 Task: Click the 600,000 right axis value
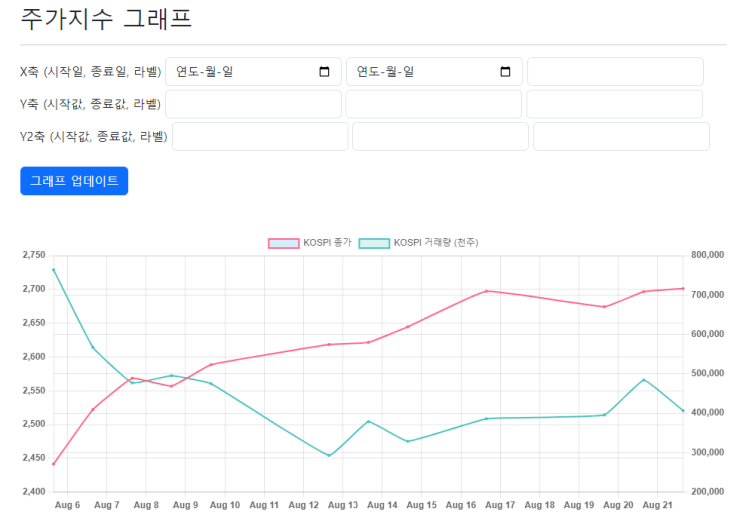pos(707,334)
